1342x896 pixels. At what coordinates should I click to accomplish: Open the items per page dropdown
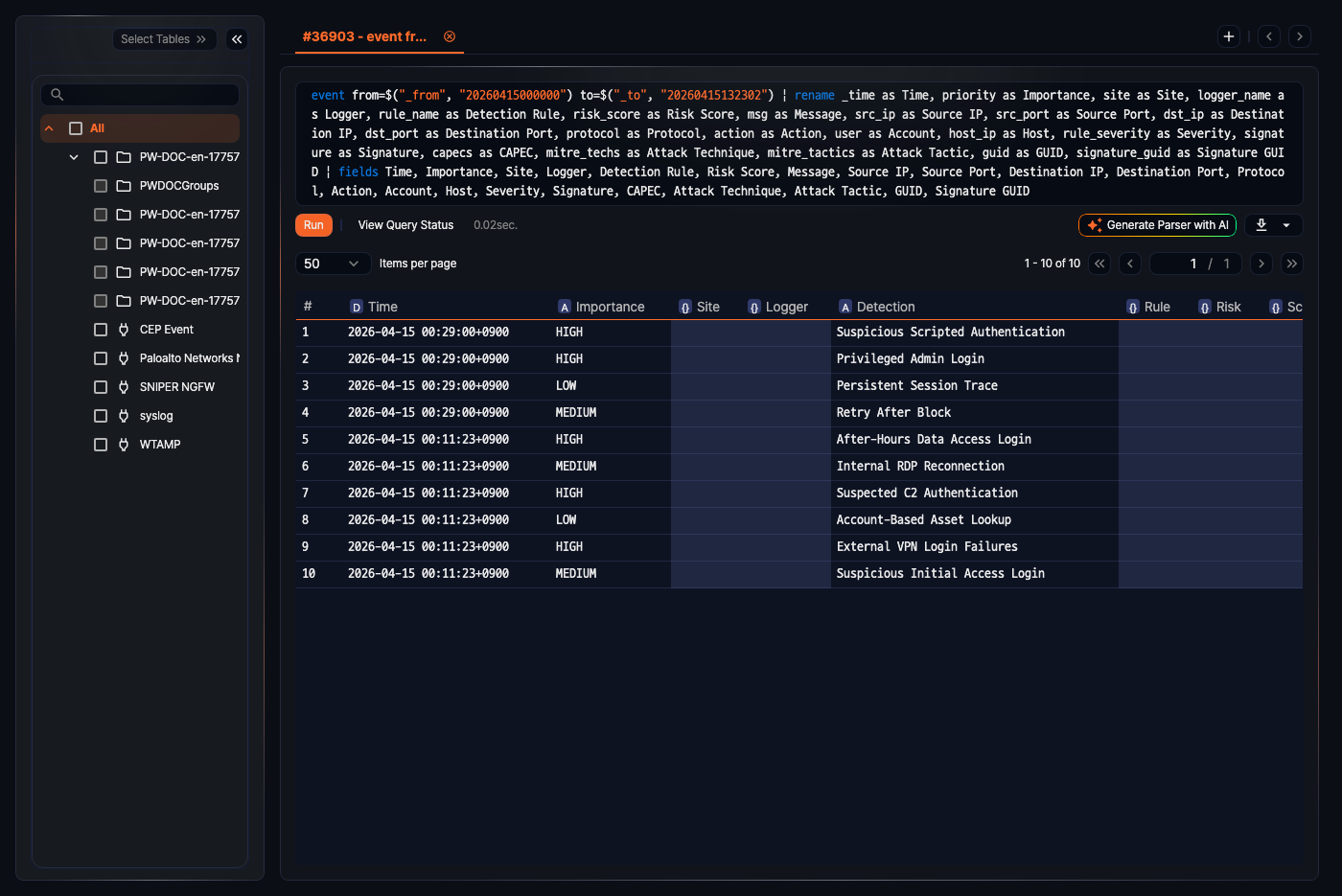click(x=331, y=264)
